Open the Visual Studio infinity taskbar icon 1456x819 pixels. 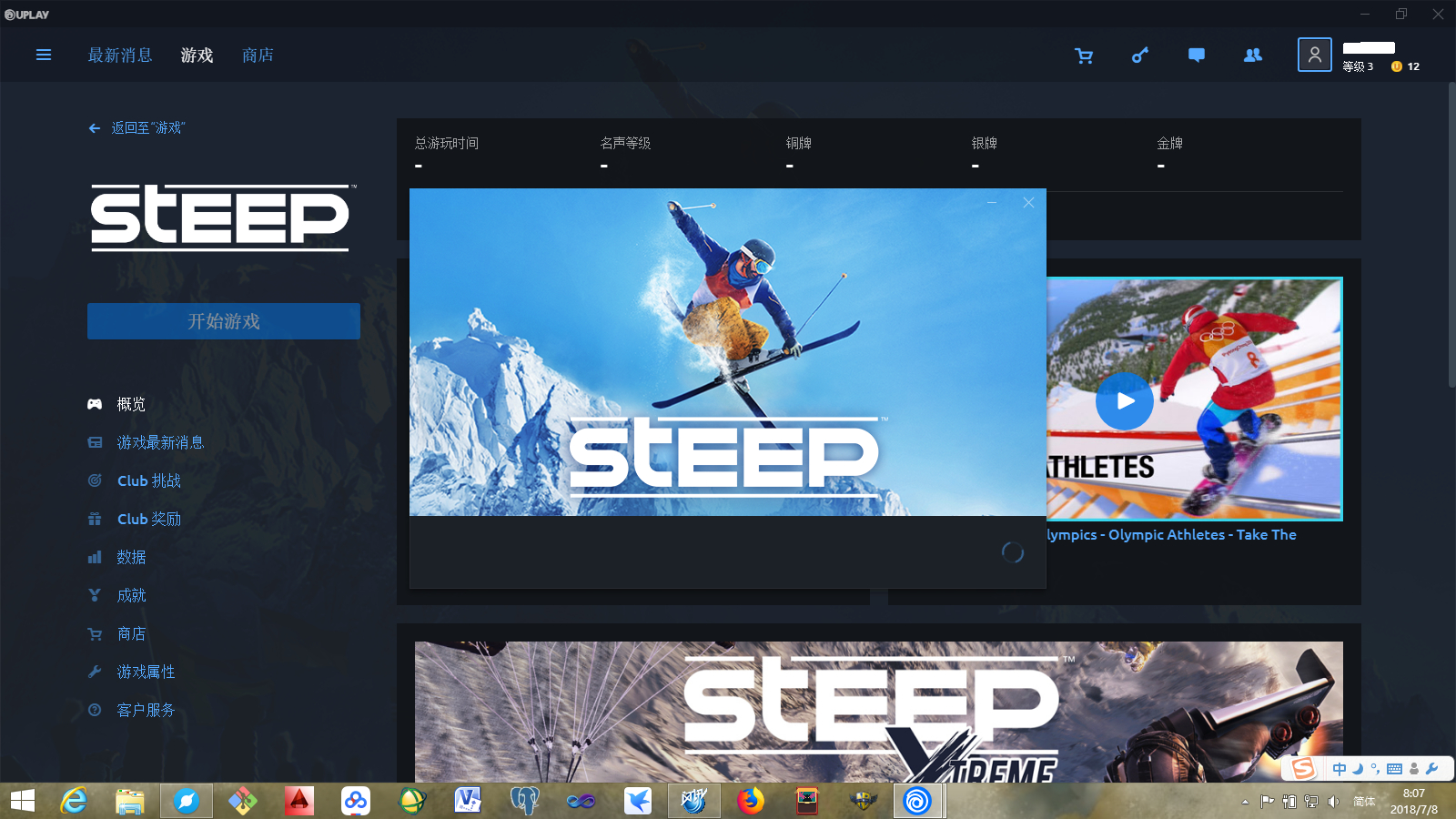point(581,801)
